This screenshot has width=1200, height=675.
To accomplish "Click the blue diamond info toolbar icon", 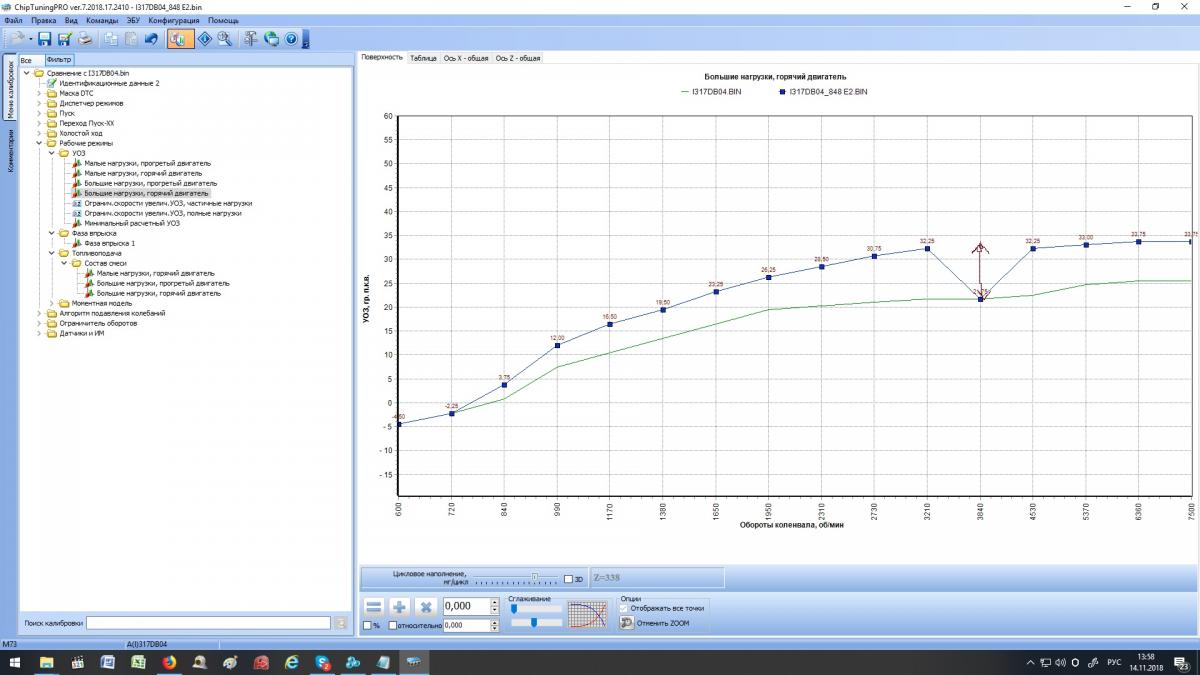I will [x=204, y=39].
